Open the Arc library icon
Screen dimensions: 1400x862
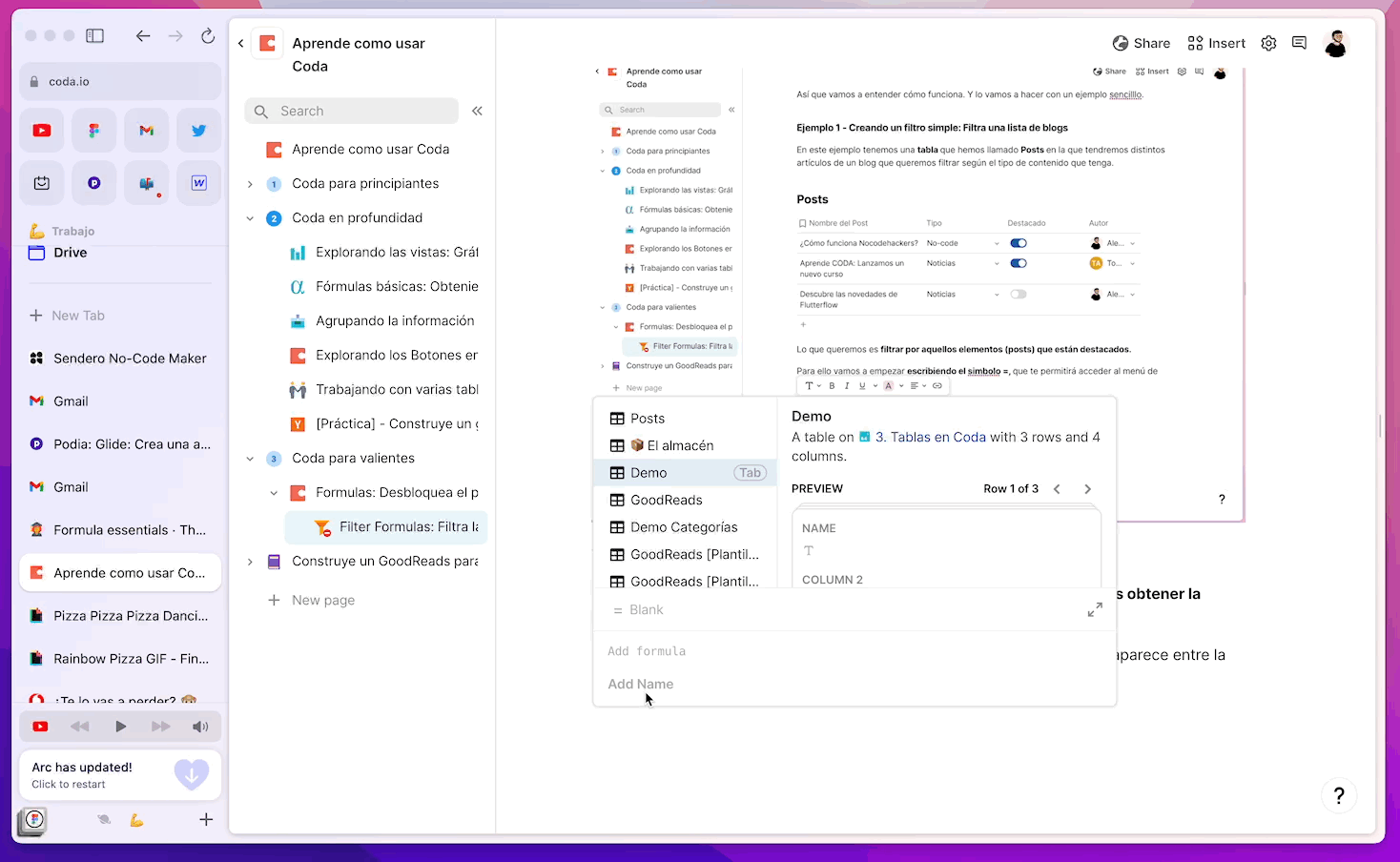pyautogui.click(x=31, y=821)
